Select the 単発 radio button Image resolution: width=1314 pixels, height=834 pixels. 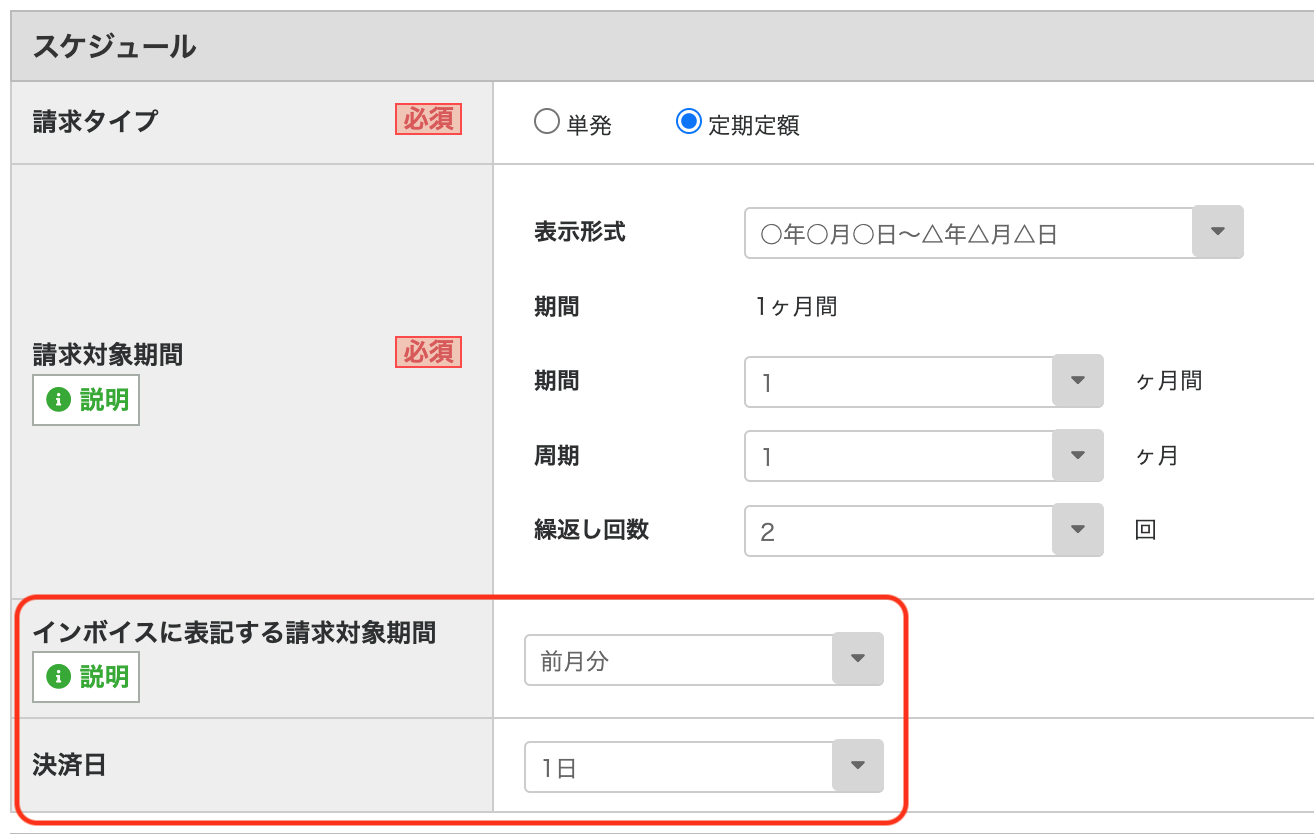coord(546,123)
